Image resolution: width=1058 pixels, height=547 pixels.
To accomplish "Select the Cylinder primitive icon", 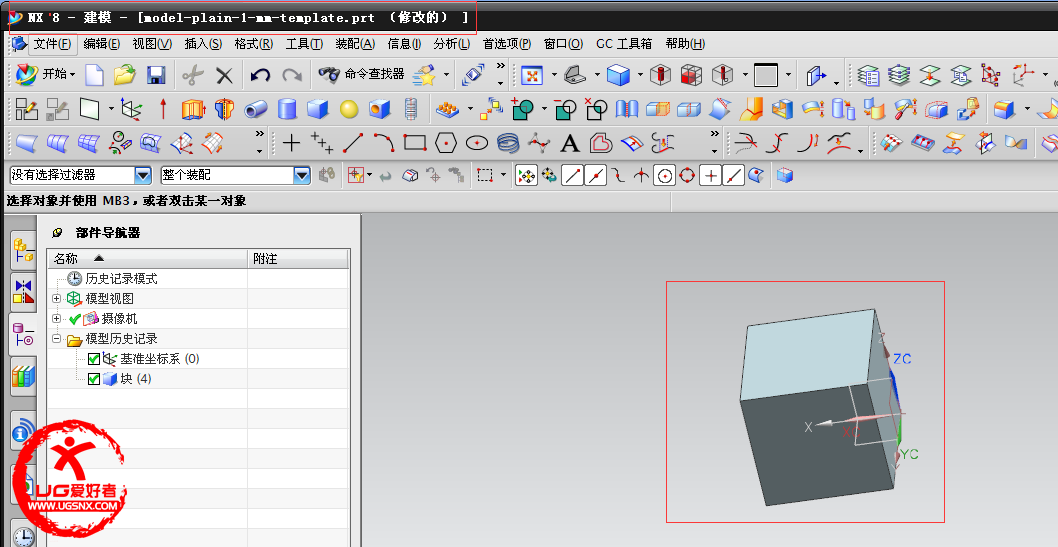I will click(287, 108).
